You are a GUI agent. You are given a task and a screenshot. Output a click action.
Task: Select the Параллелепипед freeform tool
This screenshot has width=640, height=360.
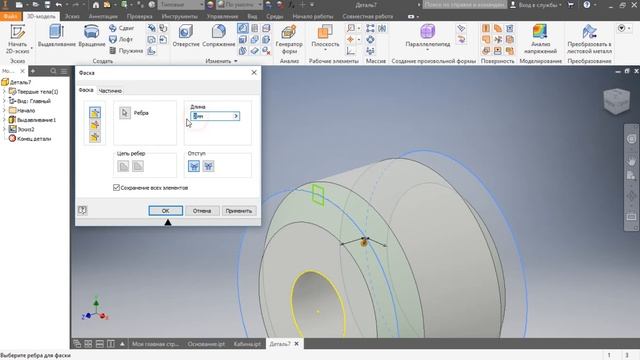pyautogui.click(x=427, y=37)
